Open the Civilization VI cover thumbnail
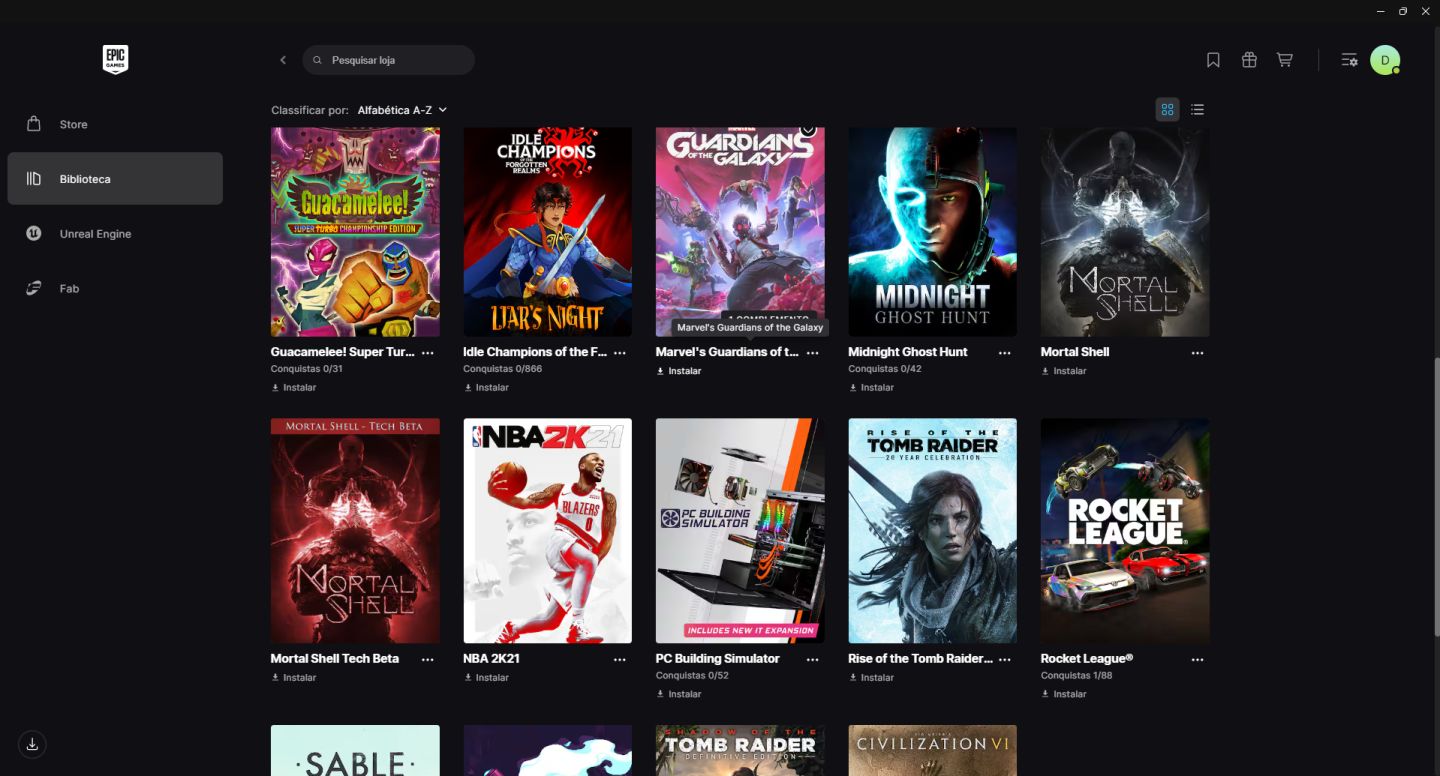 932,750
